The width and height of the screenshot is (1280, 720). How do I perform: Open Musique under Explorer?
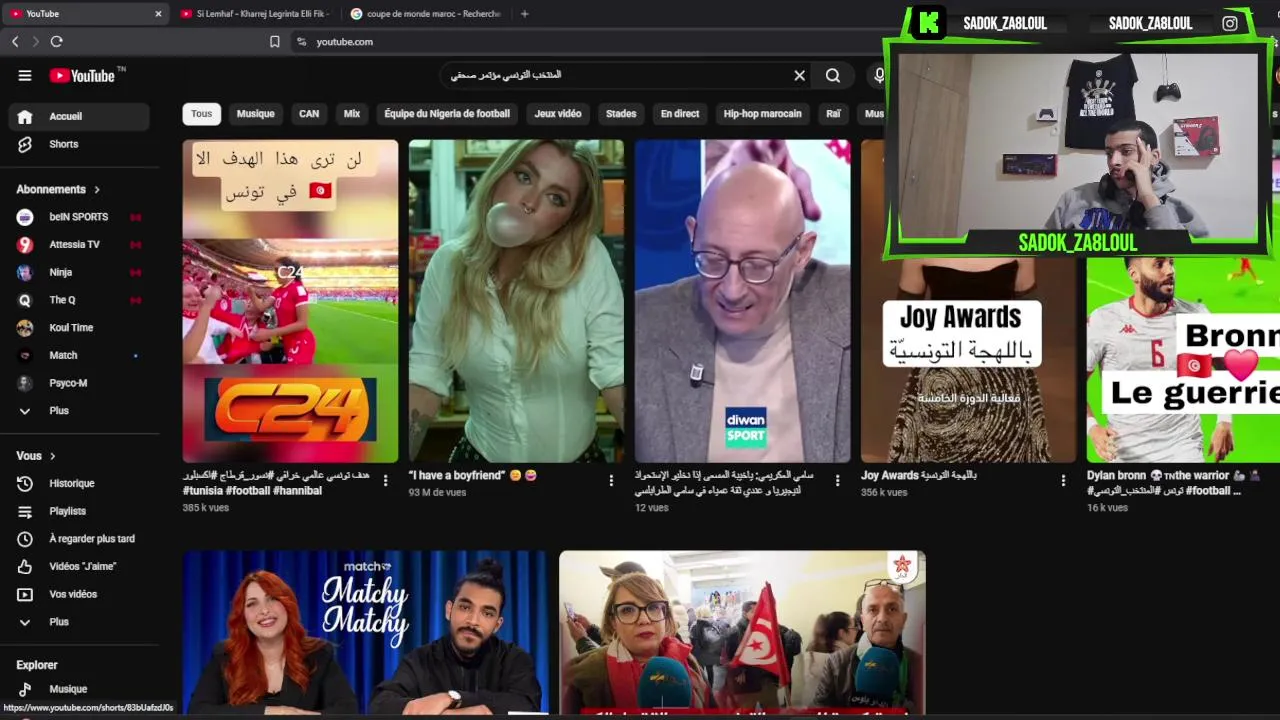click(x=80, y=689)
